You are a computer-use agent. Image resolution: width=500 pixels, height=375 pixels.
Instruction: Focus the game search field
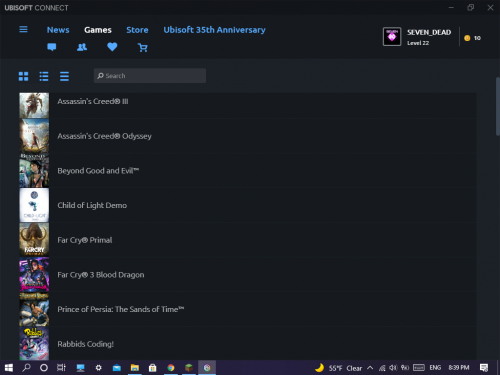[x=150, y=76]
